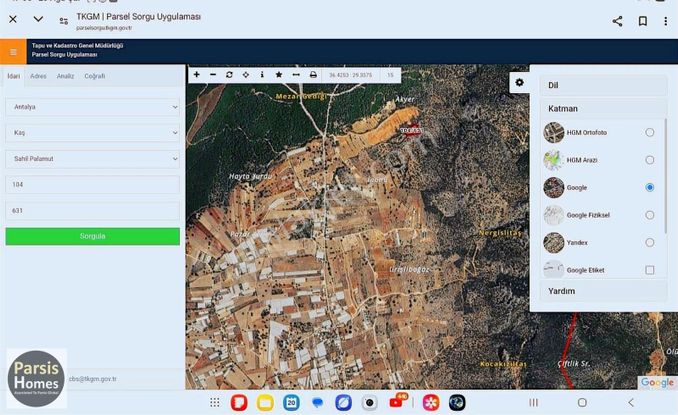Open the cbs@tkgm.gov.tr email link
The image size is (678, 415).
93,379
